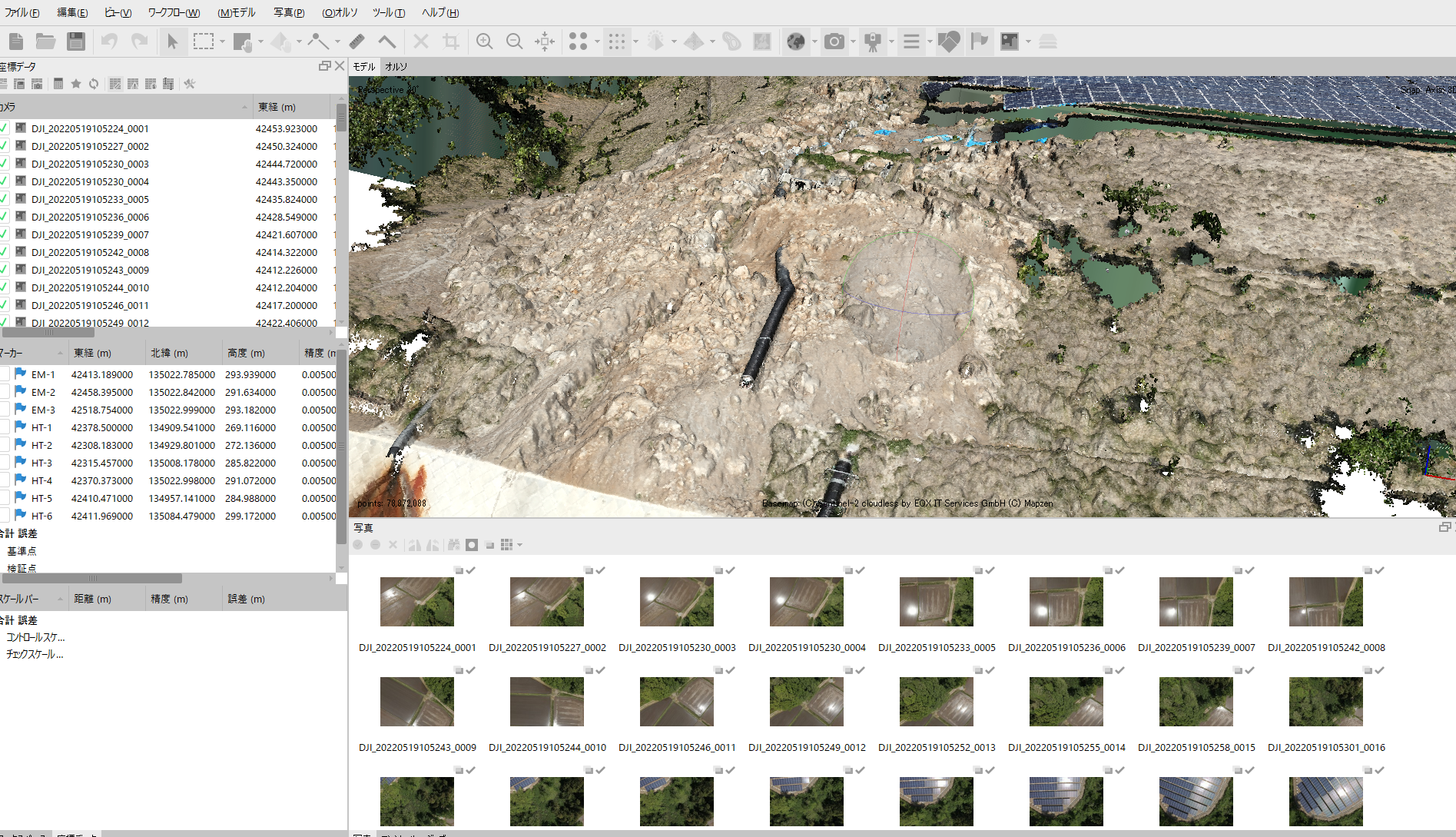Viewport: 1456px width, 837px height.
Task: Select the draw polyline shape tool
Action: pos(318,42)
